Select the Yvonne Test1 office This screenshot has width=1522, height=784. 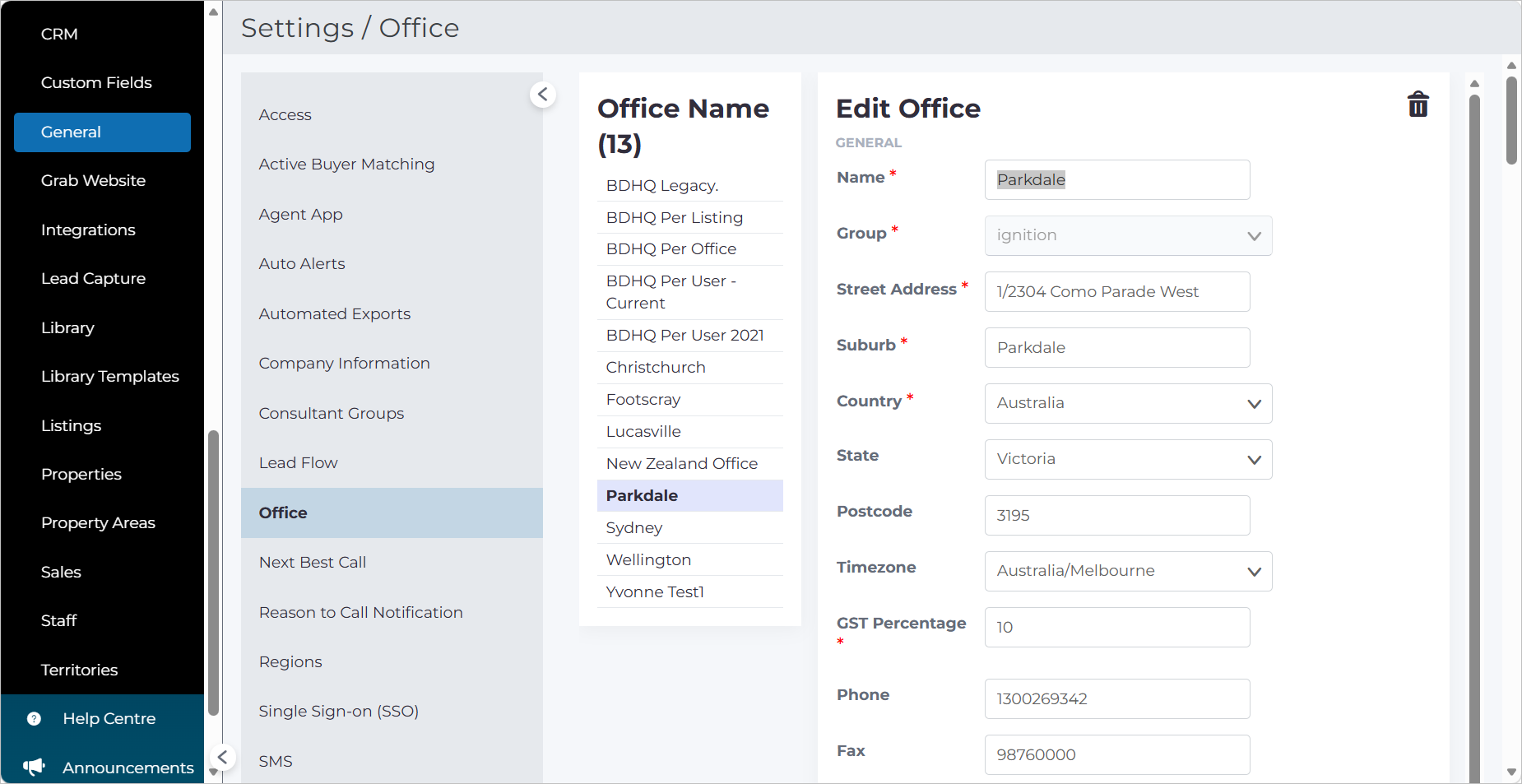point(689,591)
